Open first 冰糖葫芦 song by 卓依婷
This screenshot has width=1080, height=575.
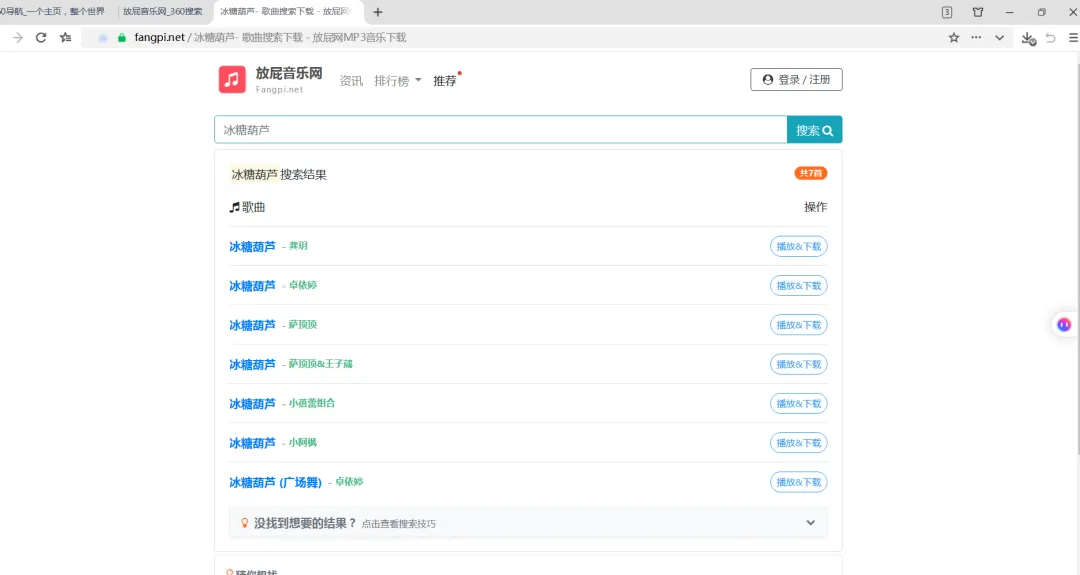(252, 286)
